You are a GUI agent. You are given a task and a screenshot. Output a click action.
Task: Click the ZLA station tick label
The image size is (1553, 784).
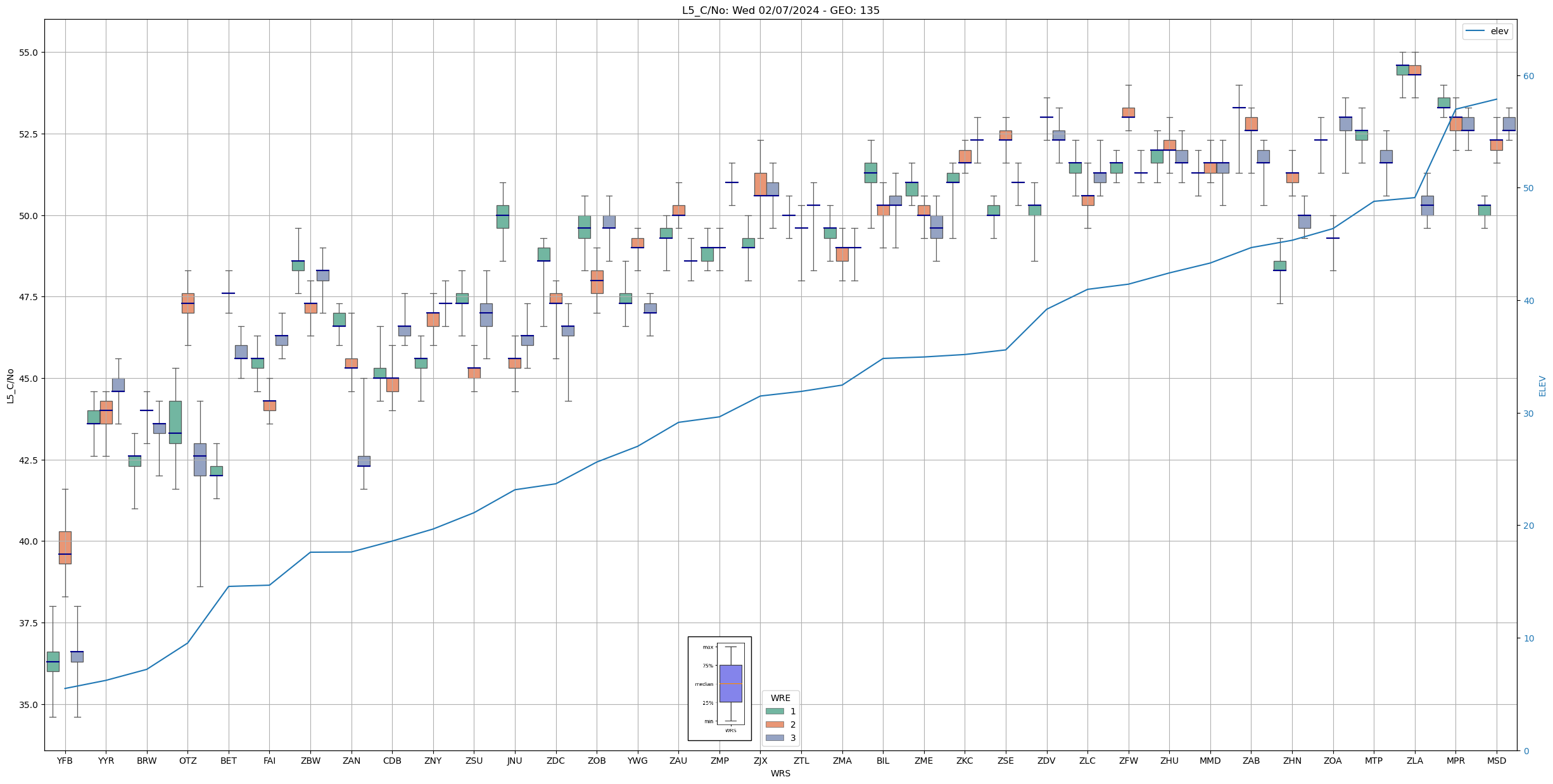[1414, 761]
